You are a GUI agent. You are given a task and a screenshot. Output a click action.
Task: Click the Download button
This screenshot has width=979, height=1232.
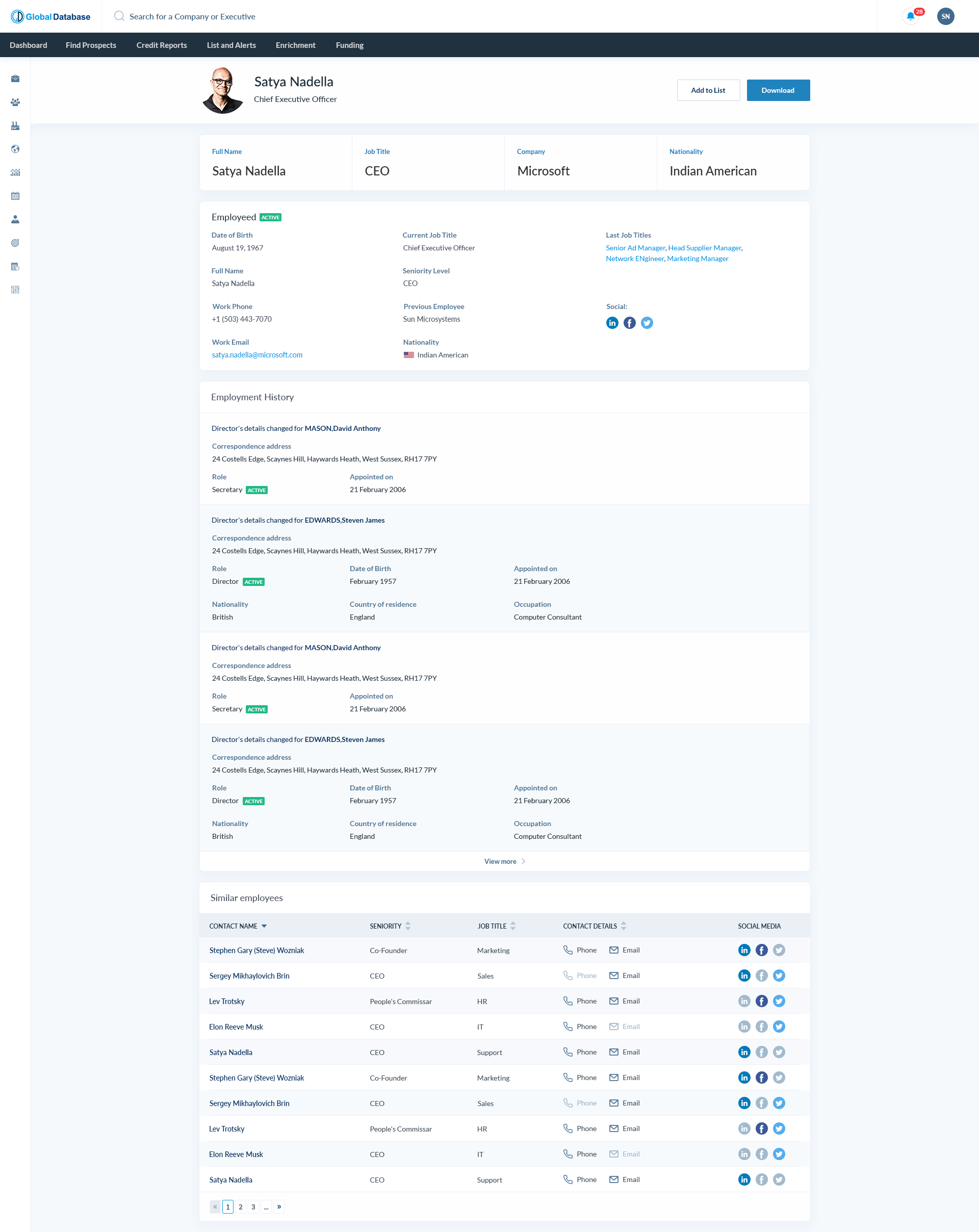point(778,90)
